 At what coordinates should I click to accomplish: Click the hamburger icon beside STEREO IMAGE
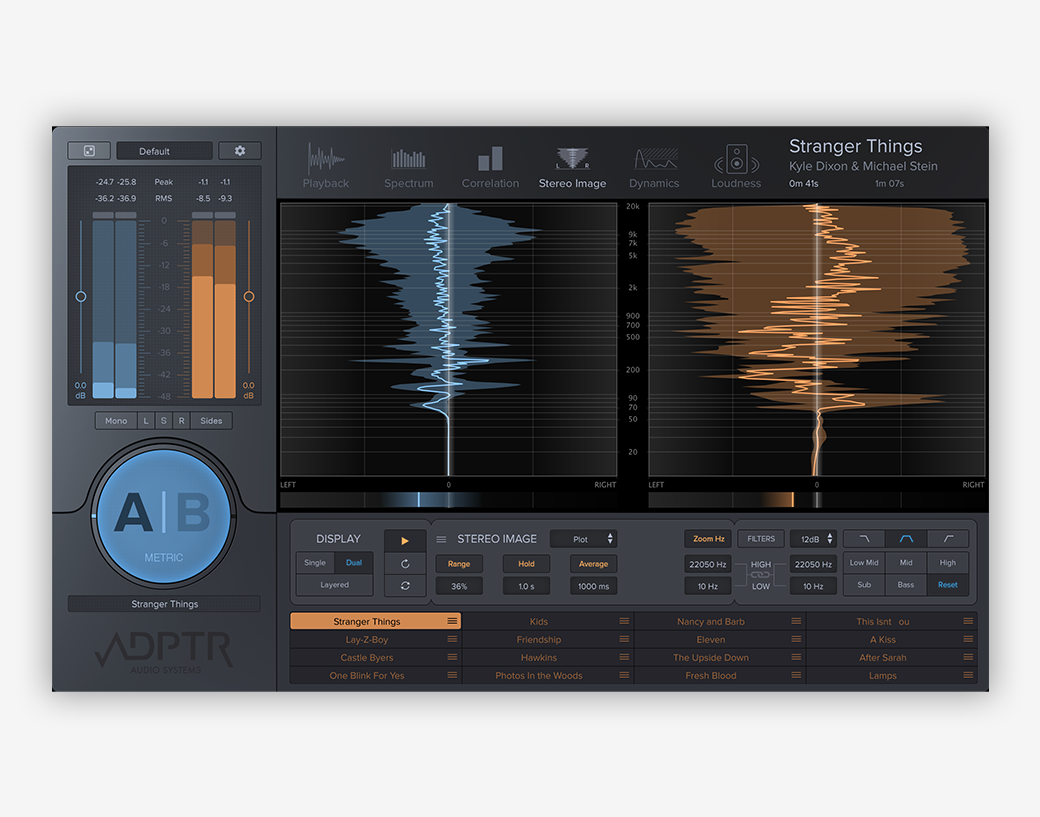coord(441,539)
